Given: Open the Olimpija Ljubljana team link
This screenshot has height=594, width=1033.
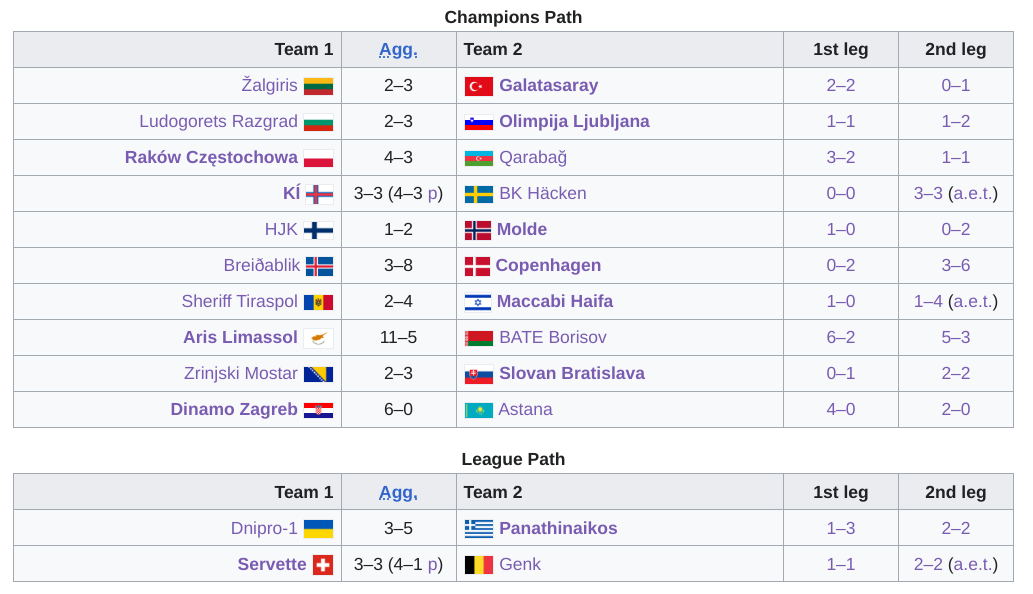Looking at the screenshot, I should click(x=574, y=121).
